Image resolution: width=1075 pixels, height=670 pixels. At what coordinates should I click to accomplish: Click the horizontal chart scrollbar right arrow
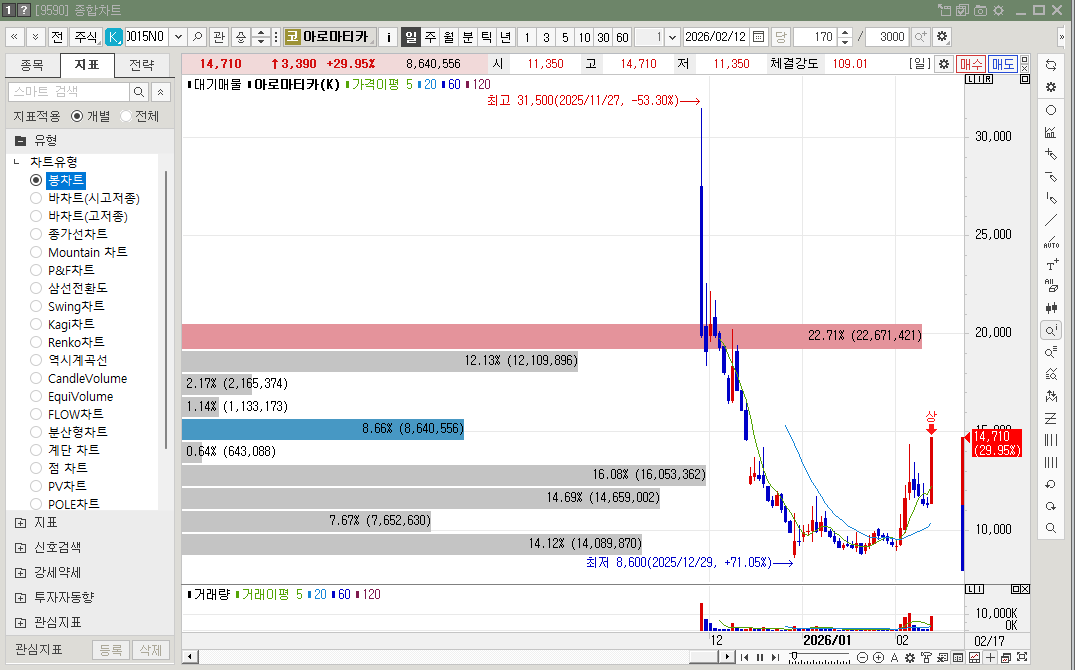click(727, 657)
